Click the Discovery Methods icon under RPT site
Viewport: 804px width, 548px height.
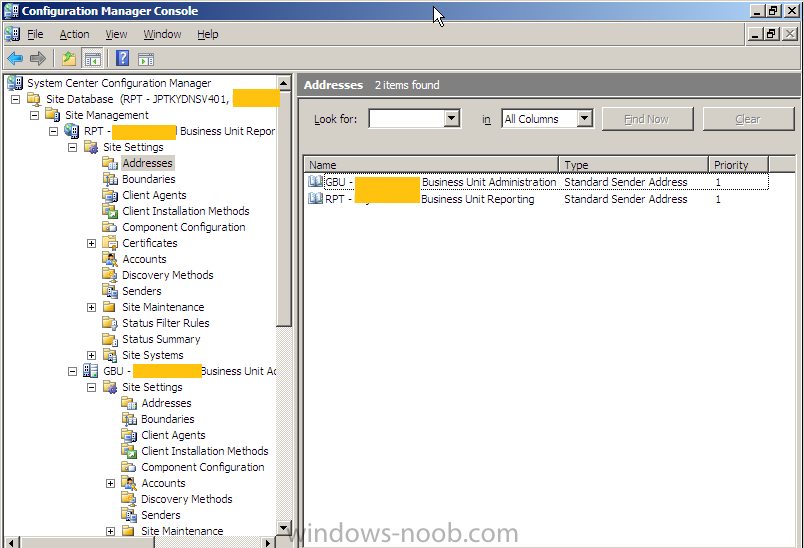click(110, 275)
